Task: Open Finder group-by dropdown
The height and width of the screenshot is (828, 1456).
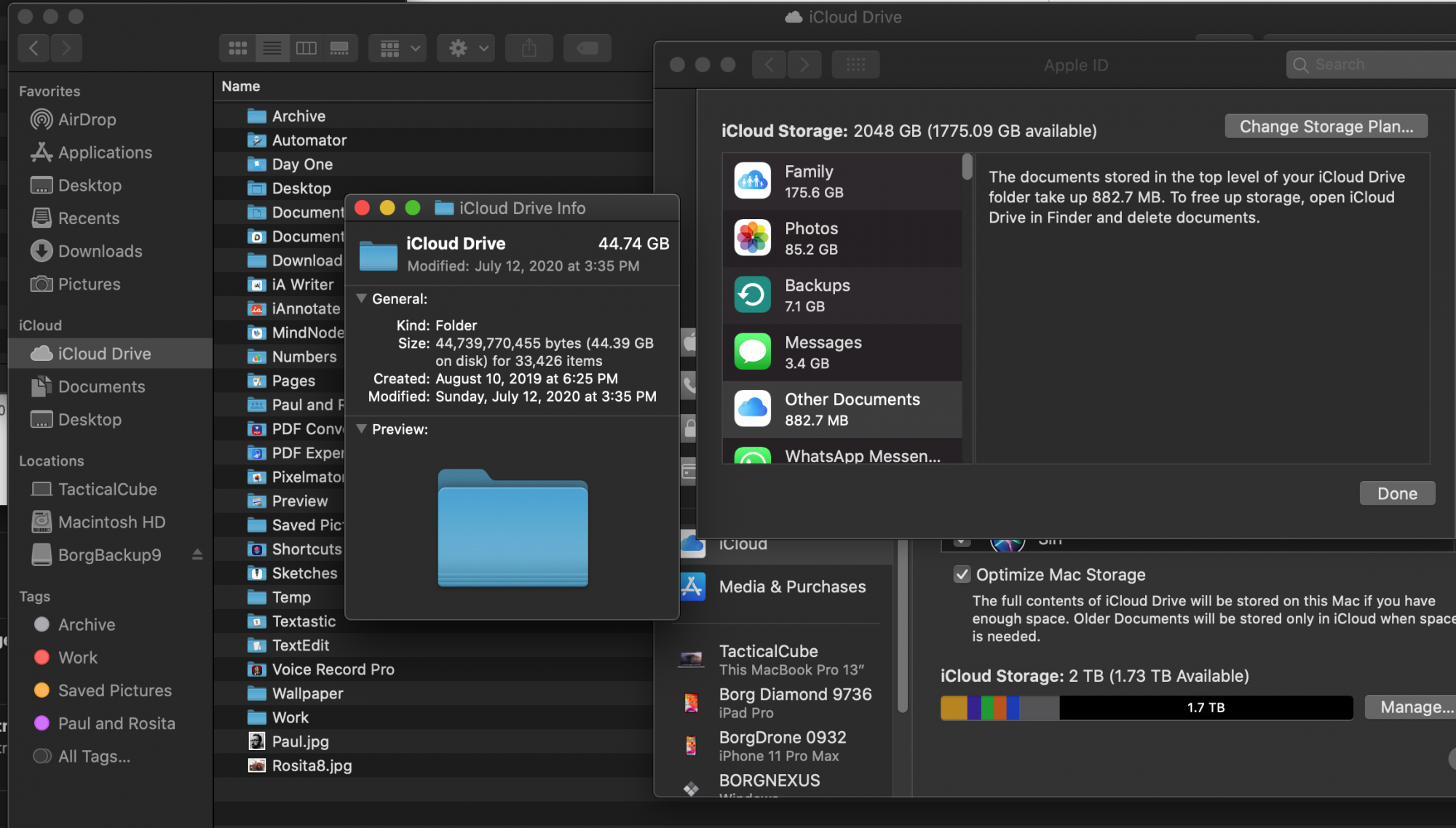Action: click(397, 48)
